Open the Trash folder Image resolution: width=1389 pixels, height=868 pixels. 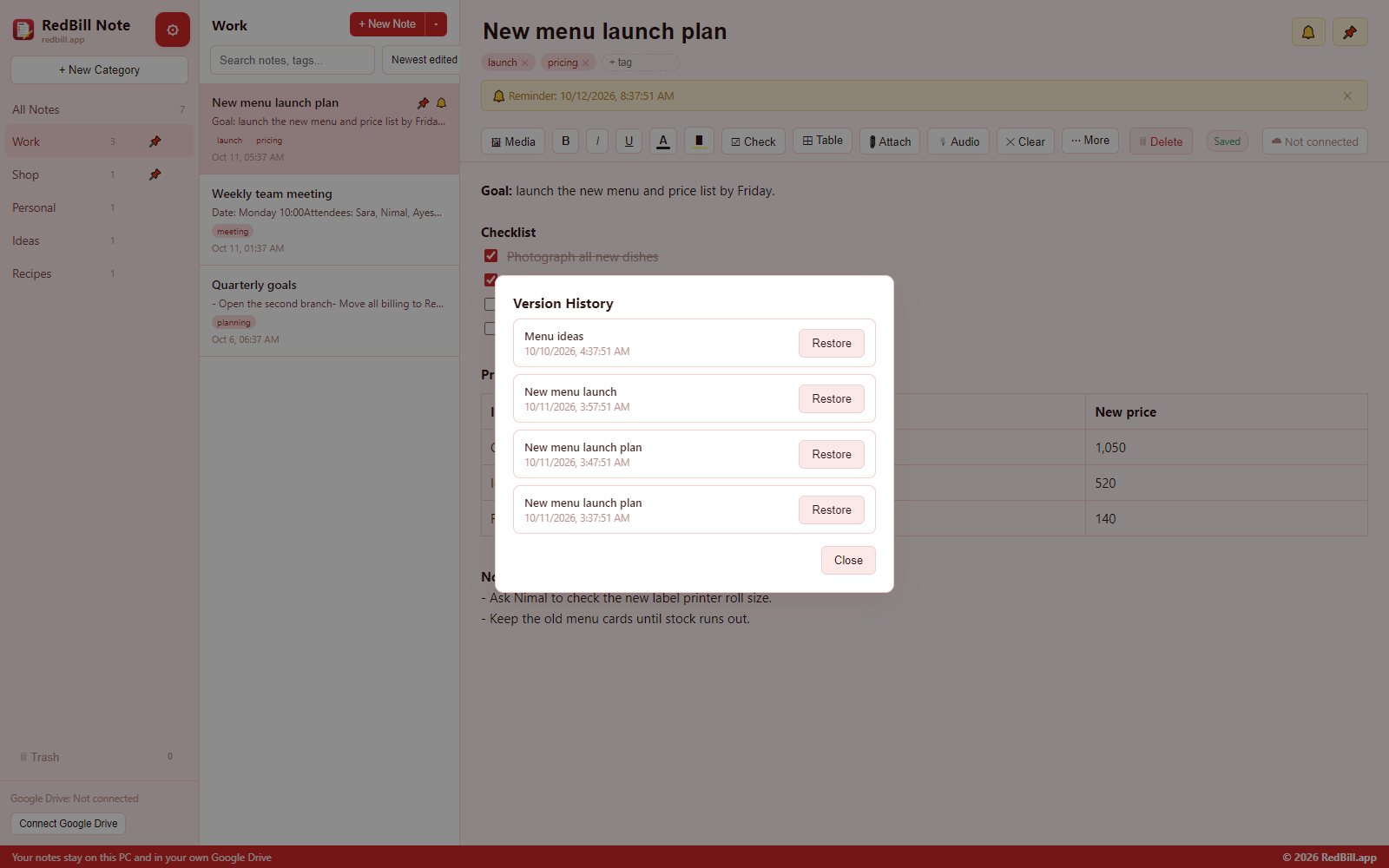[99, 757]
